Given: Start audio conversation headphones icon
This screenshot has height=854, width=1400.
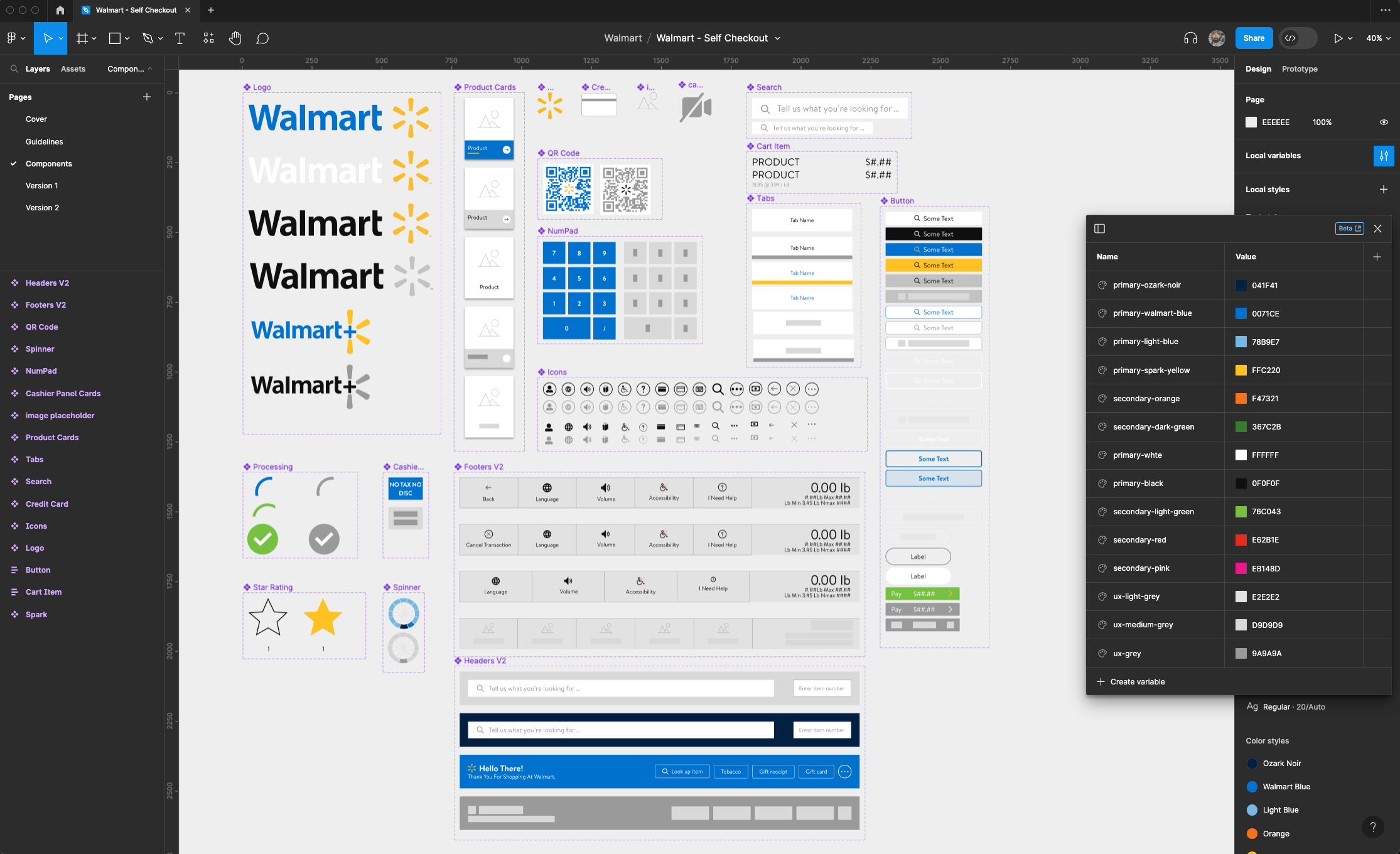Looking at the screenshot, I should click(1190, 38).
